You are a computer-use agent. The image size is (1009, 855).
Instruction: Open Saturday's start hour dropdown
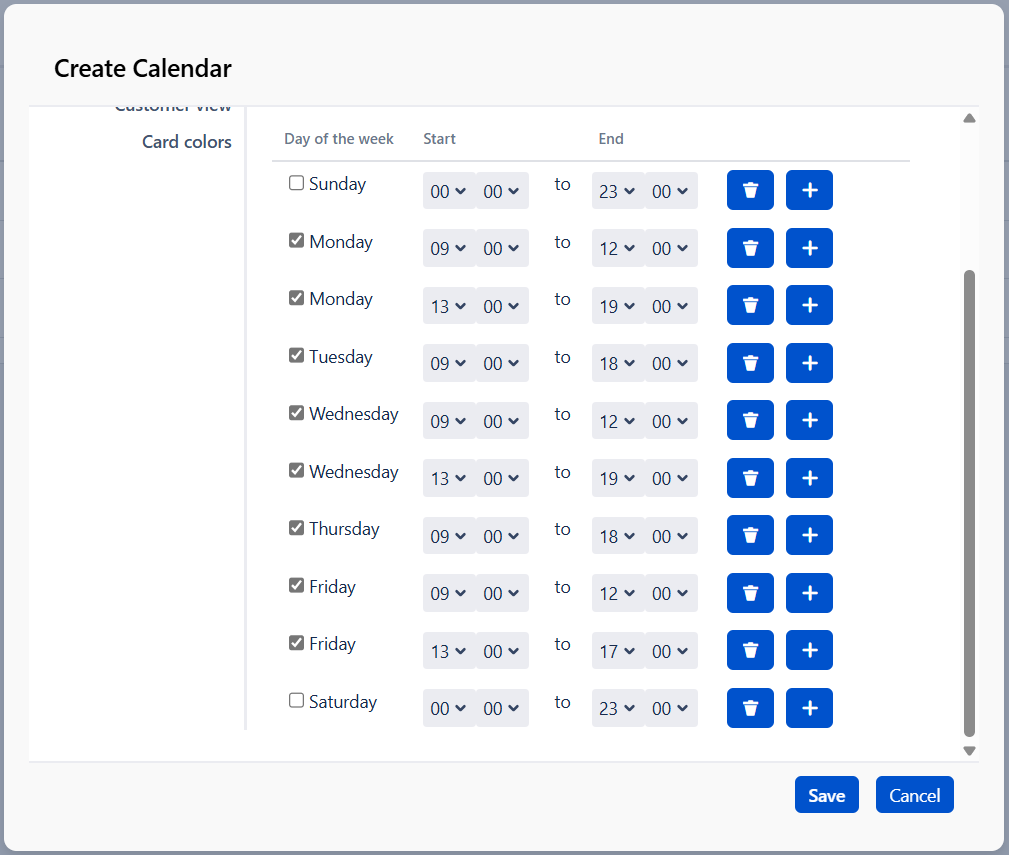(449, 709)
